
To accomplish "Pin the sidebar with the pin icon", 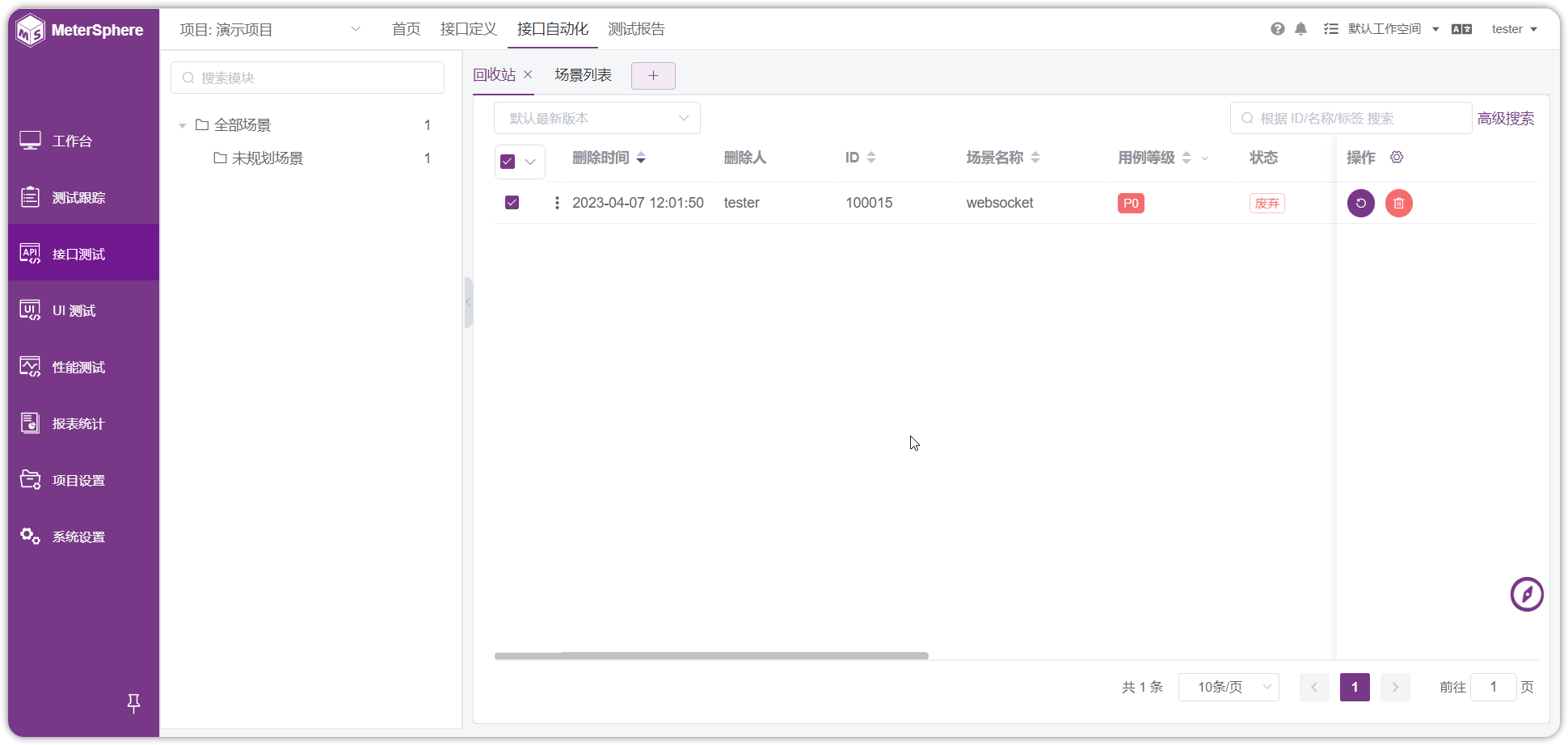I will (134, 703).
